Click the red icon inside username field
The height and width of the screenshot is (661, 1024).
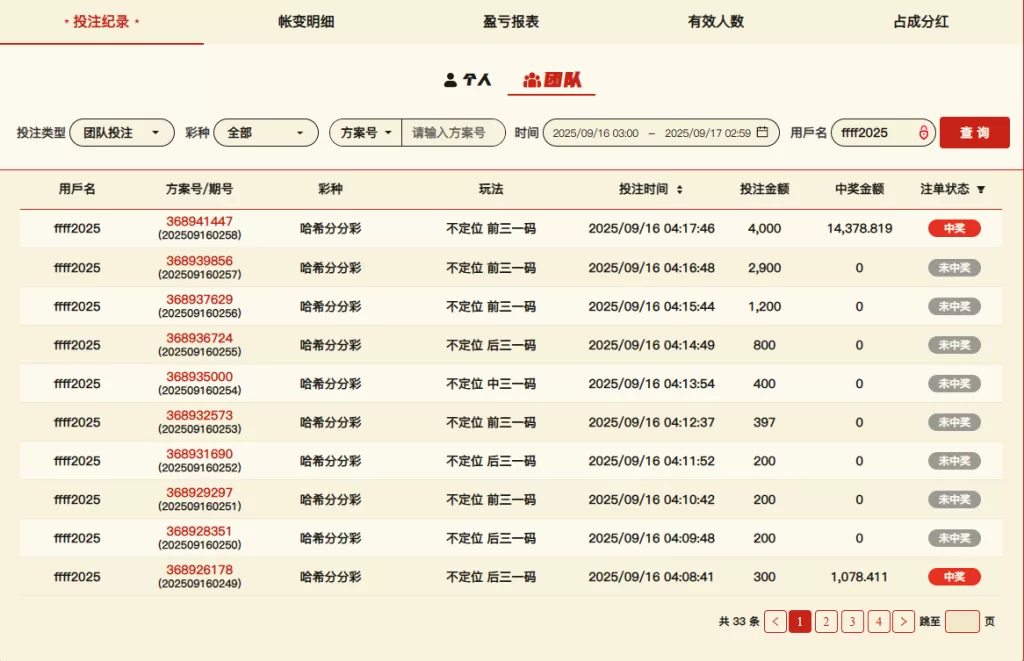click(923, 133)
